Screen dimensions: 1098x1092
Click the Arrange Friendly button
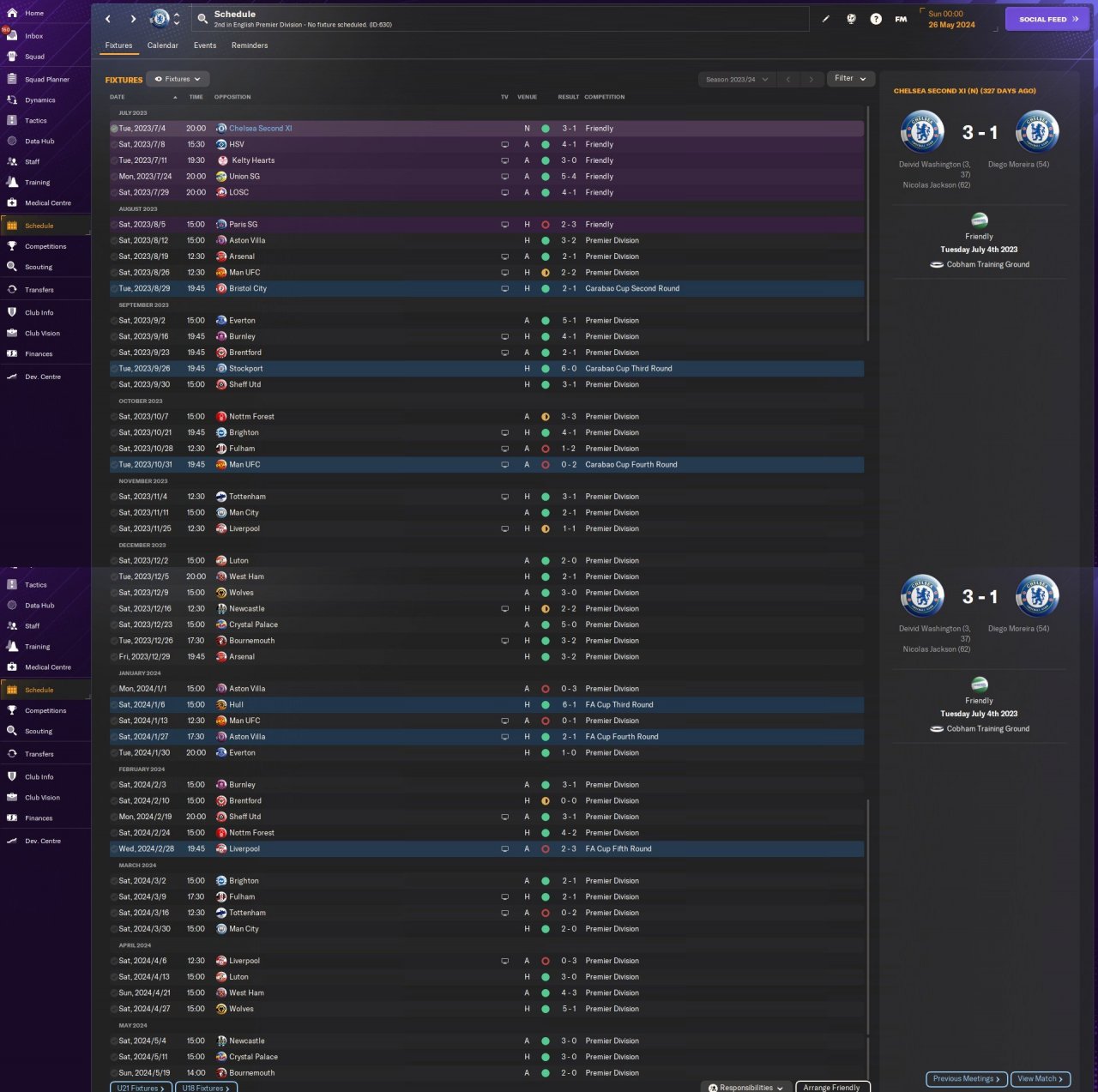click(832, 1087)
